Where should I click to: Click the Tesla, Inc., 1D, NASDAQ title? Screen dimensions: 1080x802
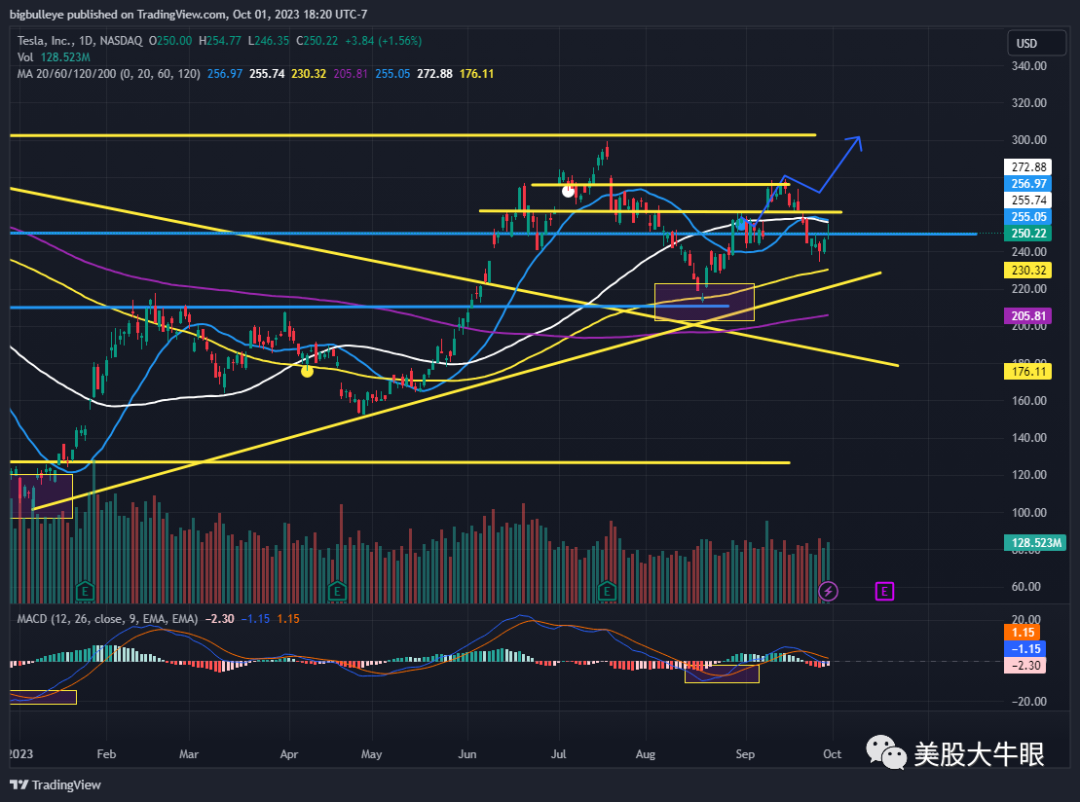(x=80, y=41)
